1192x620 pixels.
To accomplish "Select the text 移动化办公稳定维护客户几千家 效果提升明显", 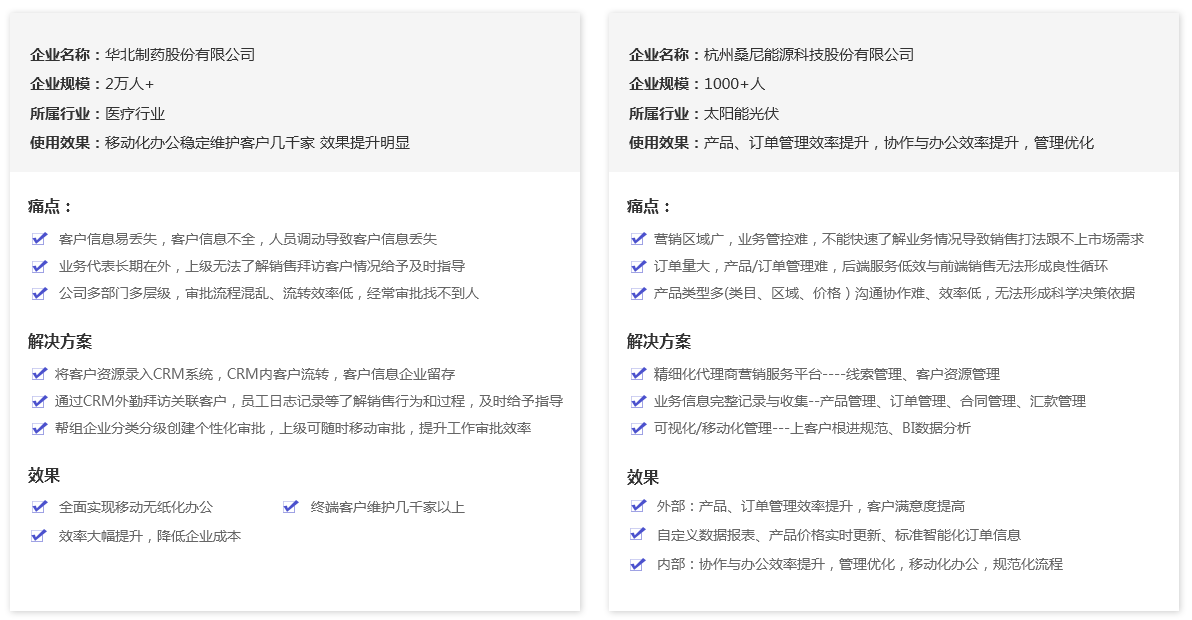I will (258, 142).
